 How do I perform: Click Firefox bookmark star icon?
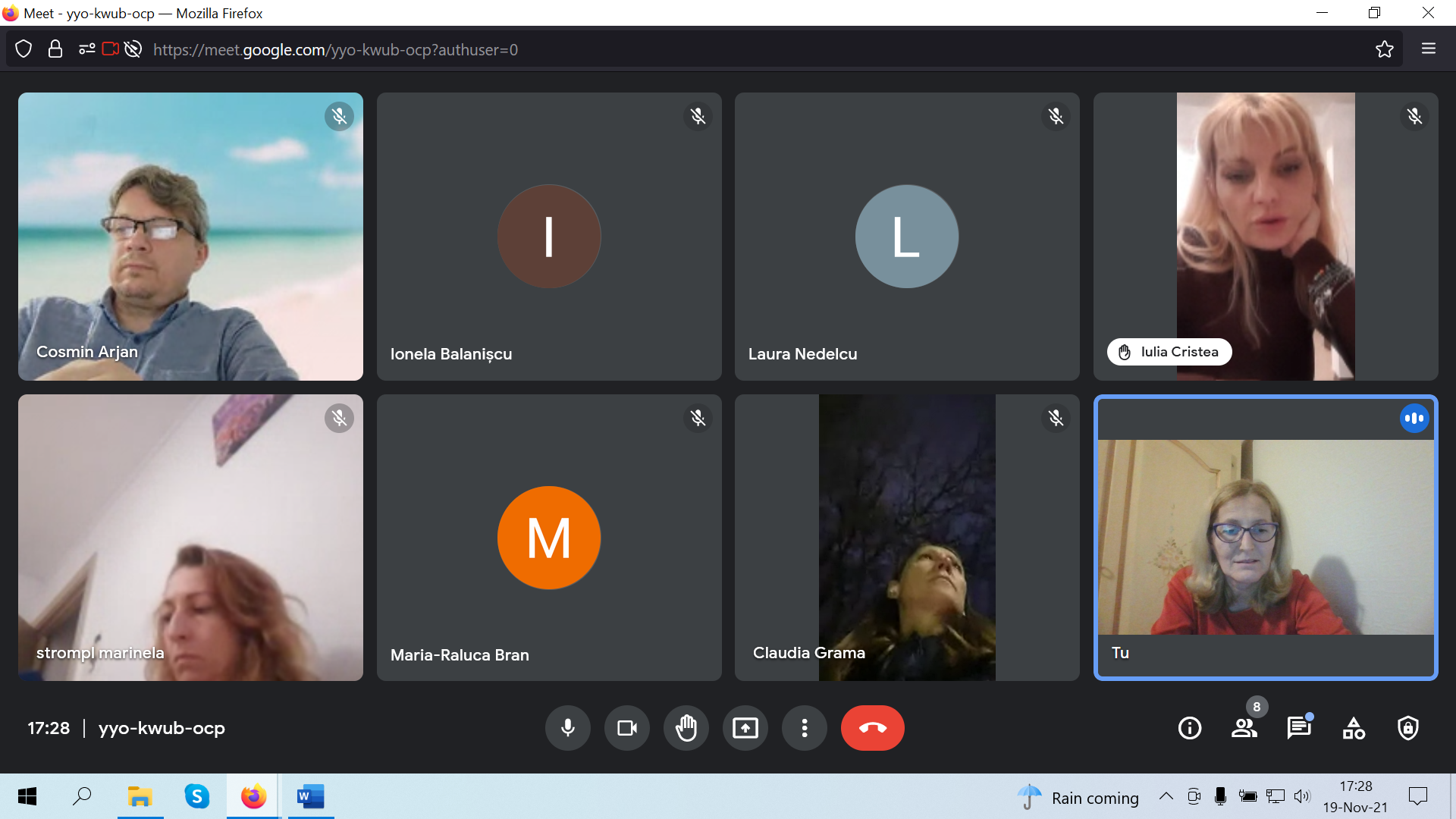1384,49
